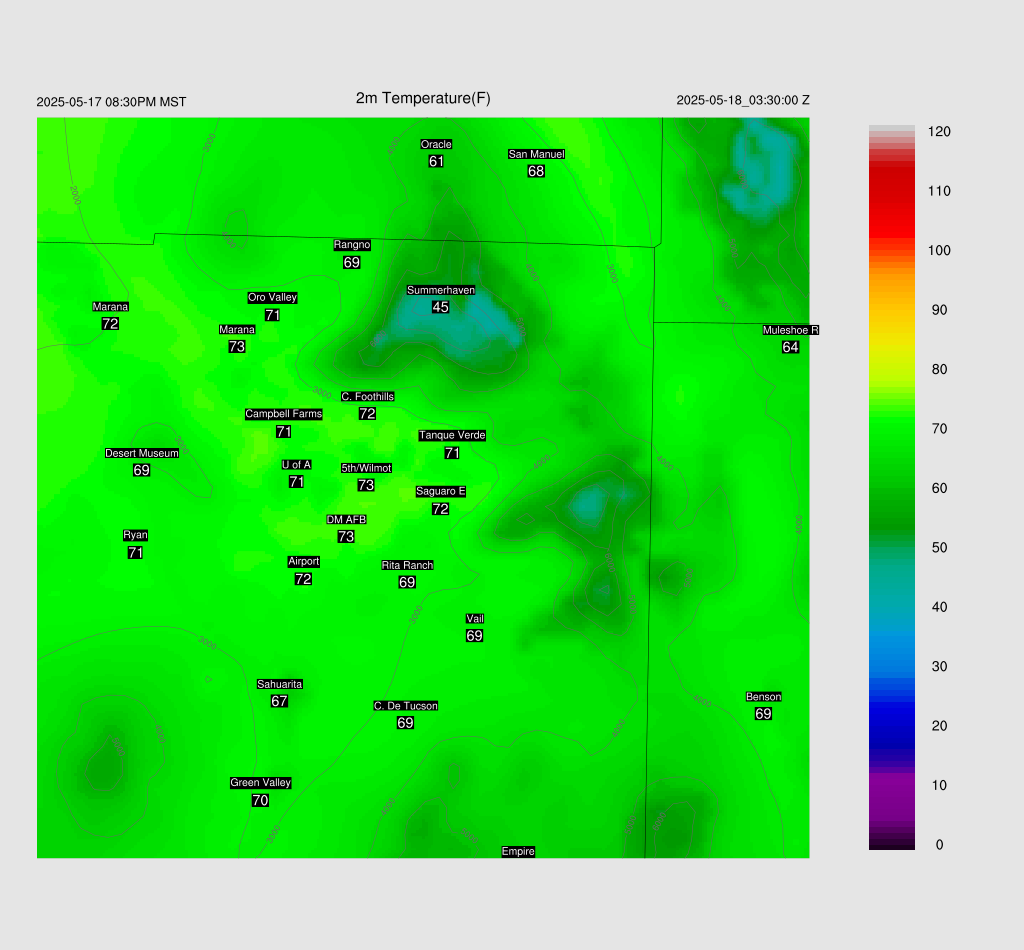
Task: Select the Airport station label
Action: pos(304,562)
